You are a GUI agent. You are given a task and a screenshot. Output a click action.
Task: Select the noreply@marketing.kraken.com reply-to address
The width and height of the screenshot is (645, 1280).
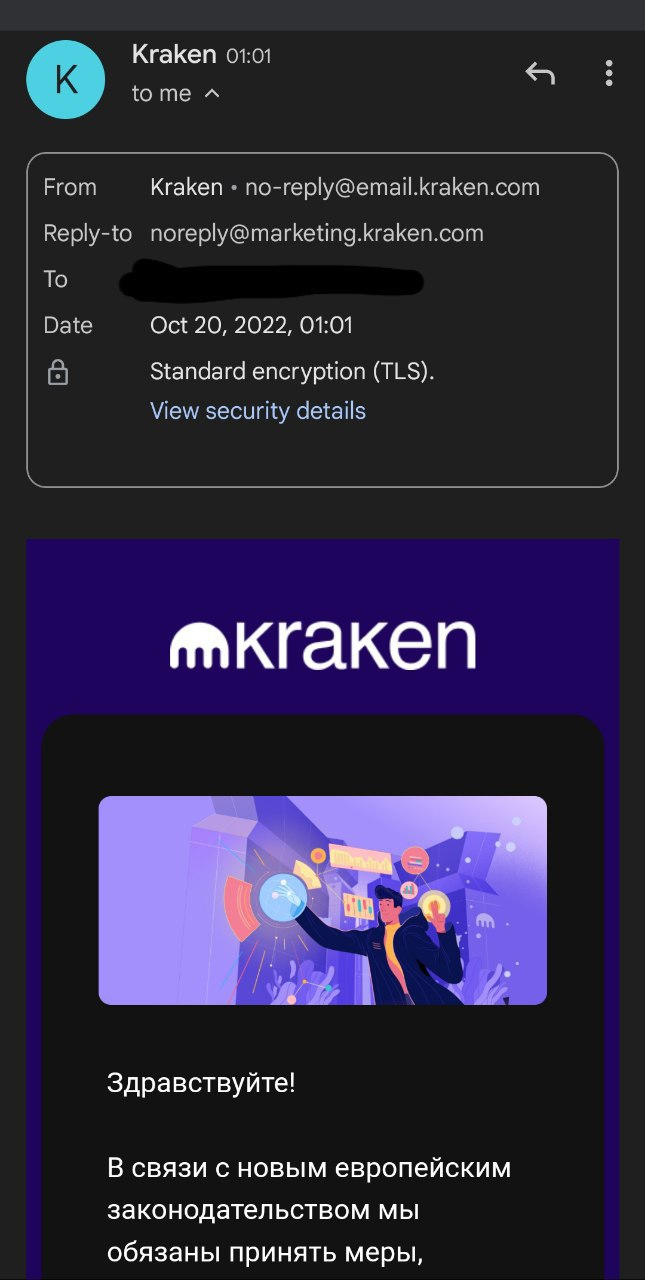point(317,233)
